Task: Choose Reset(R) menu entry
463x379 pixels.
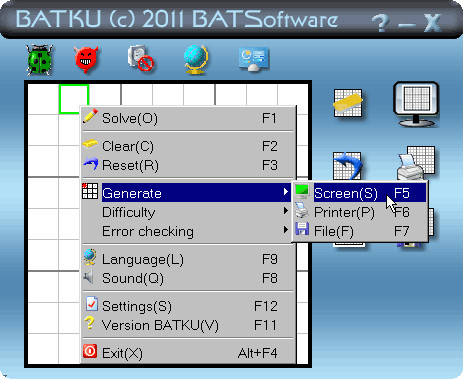Action: (189, 165)
